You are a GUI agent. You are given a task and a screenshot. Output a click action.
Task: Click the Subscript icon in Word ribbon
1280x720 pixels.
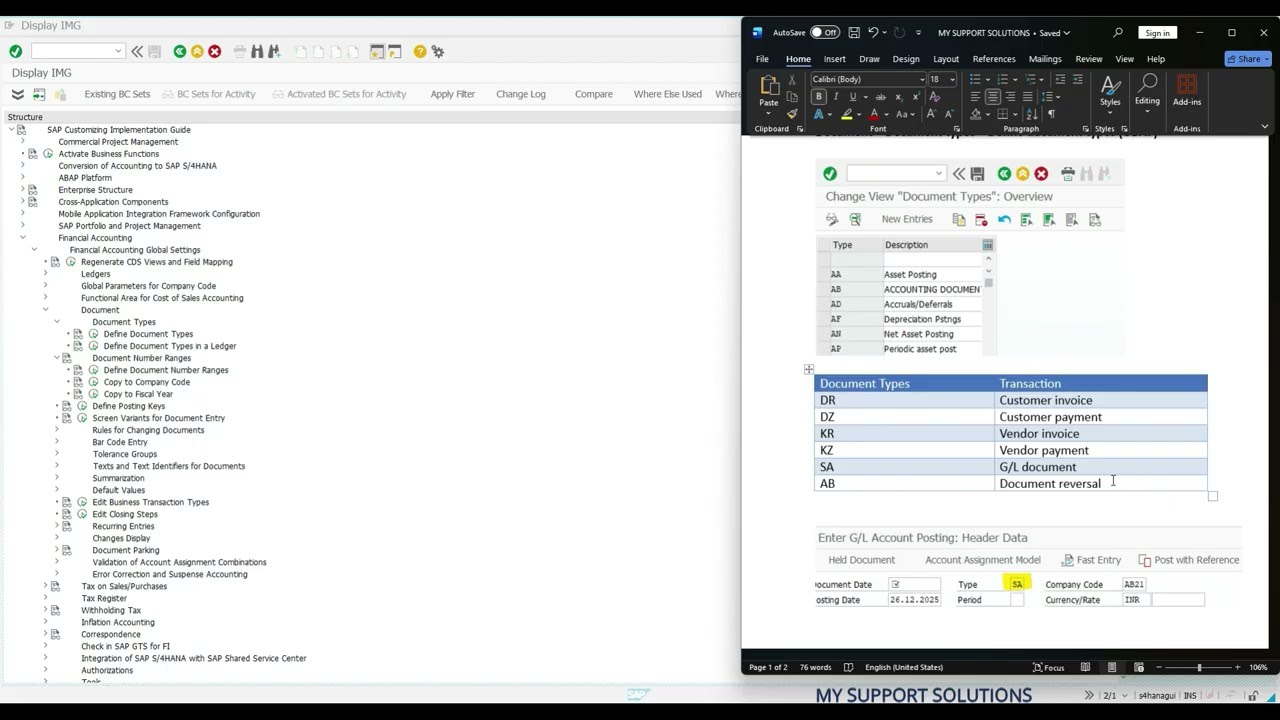tap(898, 97)
